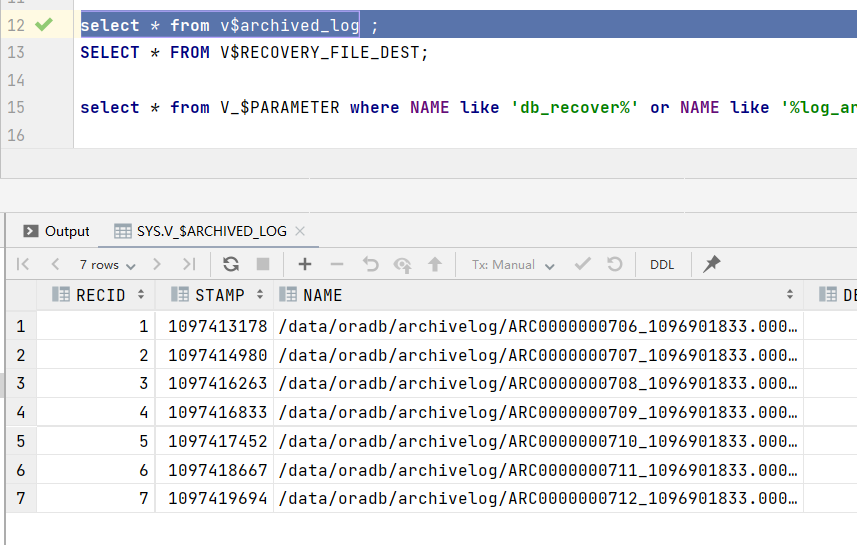Go to previous page of results
This screenshot has height=545, width=857.
click(x=55, y=265)
